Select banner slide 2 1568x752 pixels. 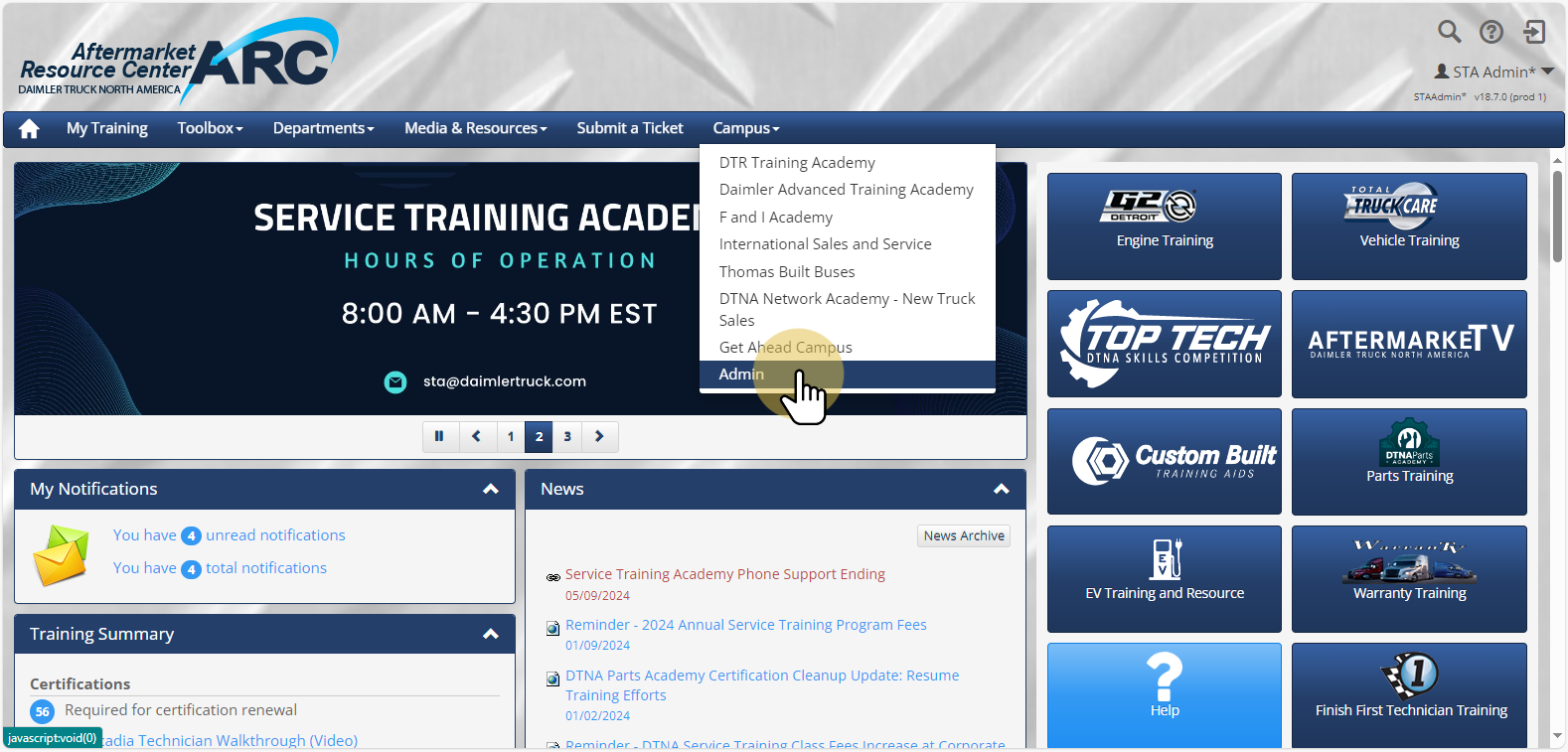(x=540, y=436)
